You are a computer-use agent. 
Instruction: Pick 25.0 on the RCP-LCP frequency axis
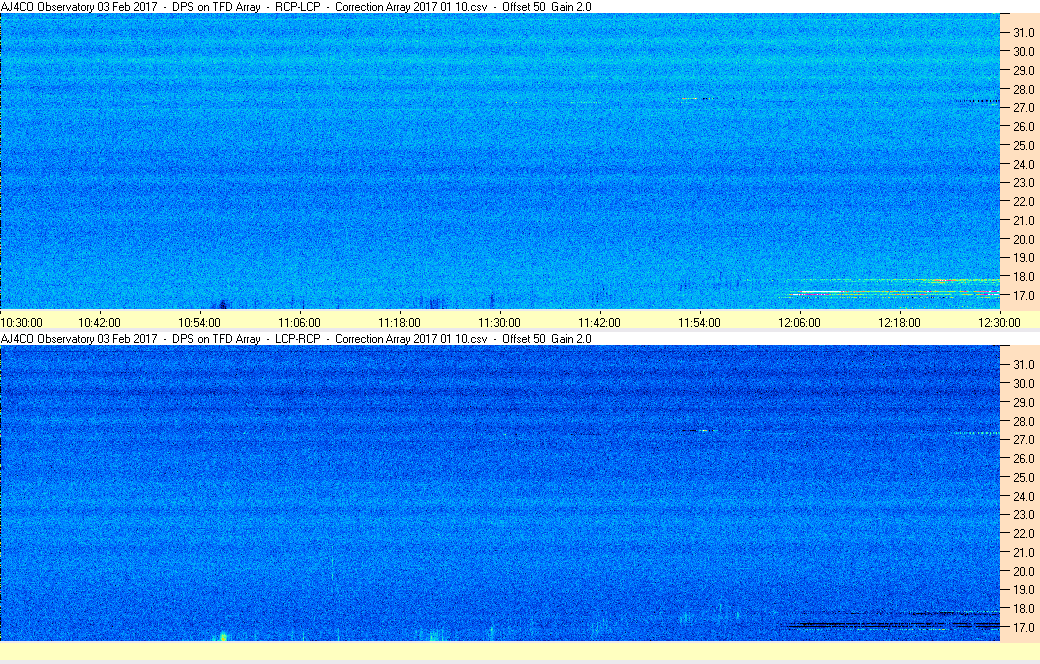click(1023, 145)
